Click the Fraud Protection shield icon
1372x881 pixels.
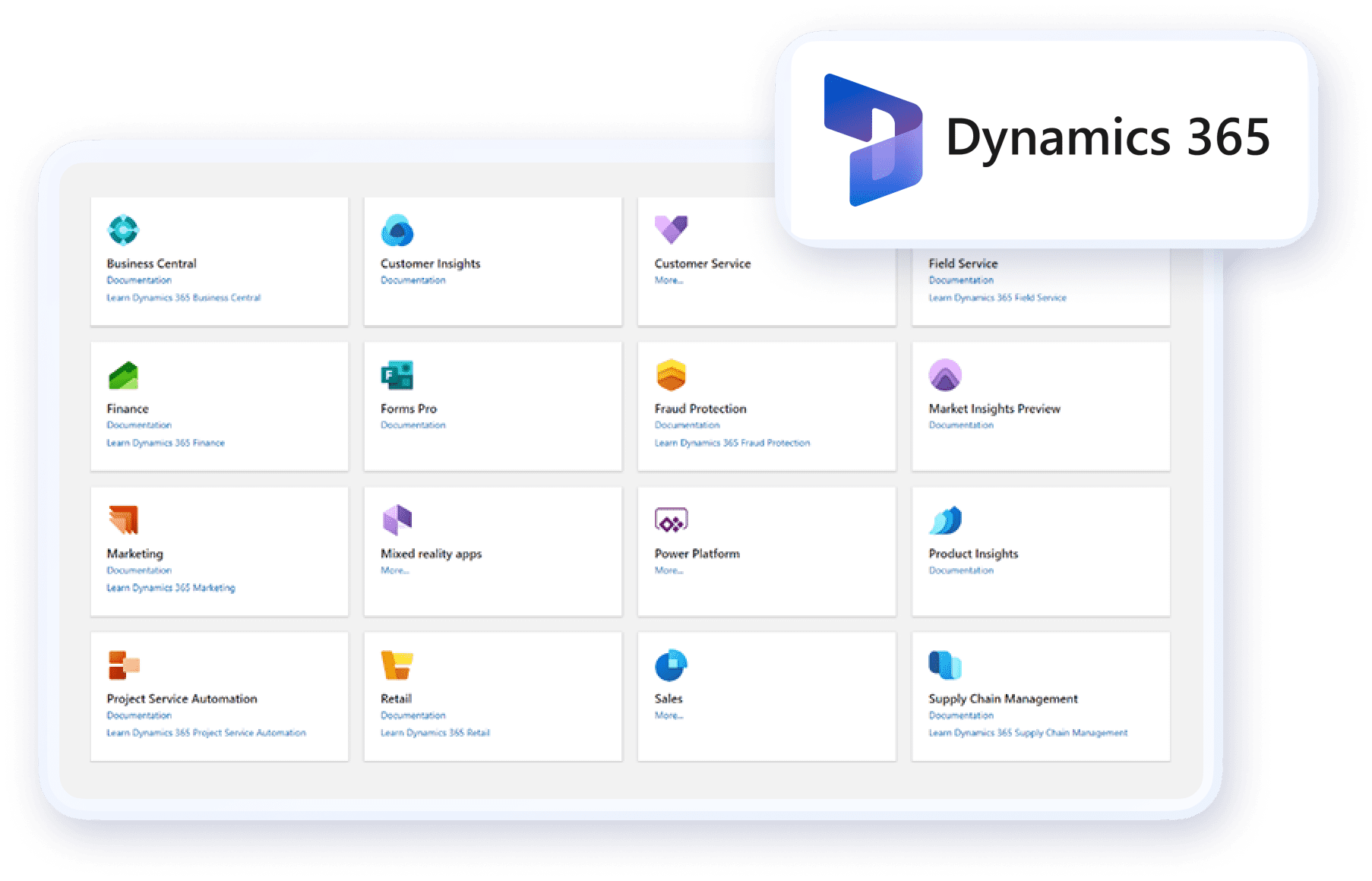tap(671, 374)
